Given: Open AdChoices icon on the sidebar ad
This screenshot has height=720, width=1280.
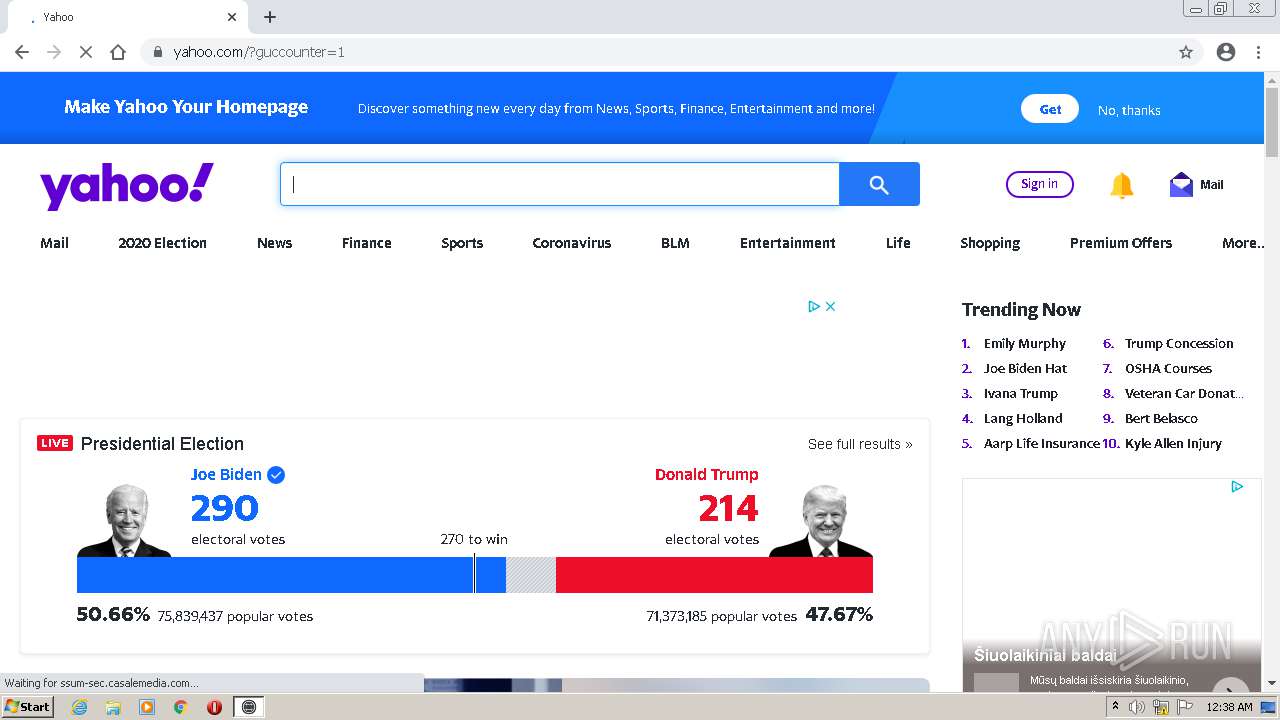Looking at the screenshot, I should [x=1237, y=487].
